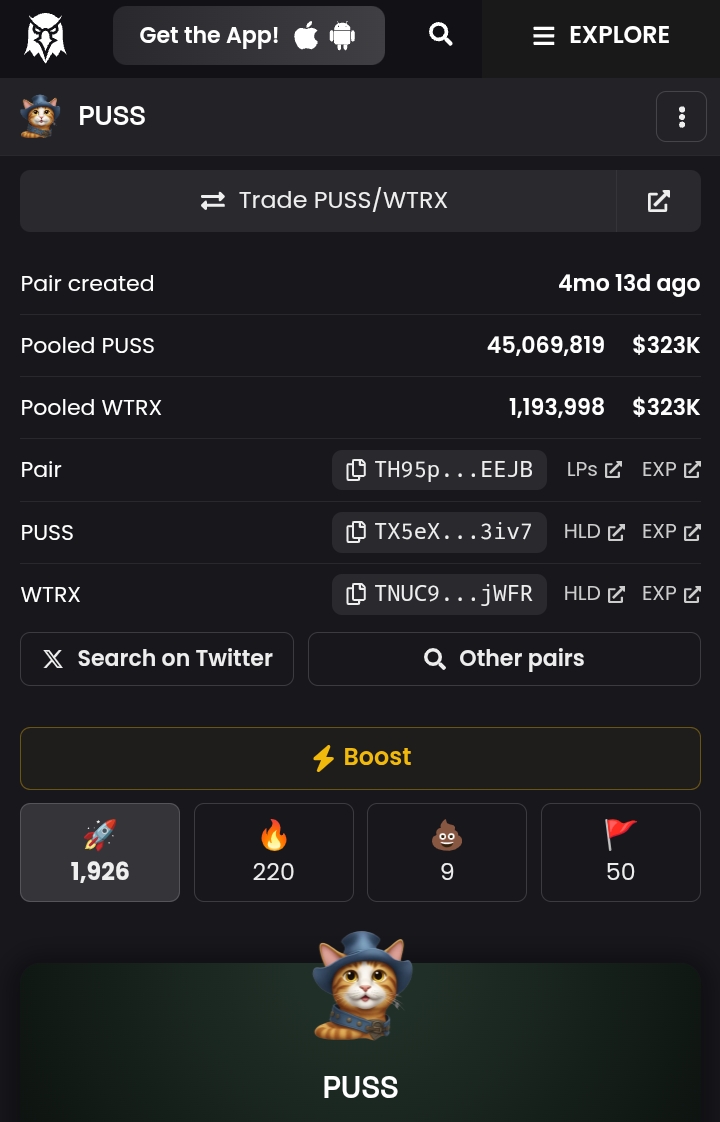Copy the Pair address TH95p...EEJB

click(439, 470)
